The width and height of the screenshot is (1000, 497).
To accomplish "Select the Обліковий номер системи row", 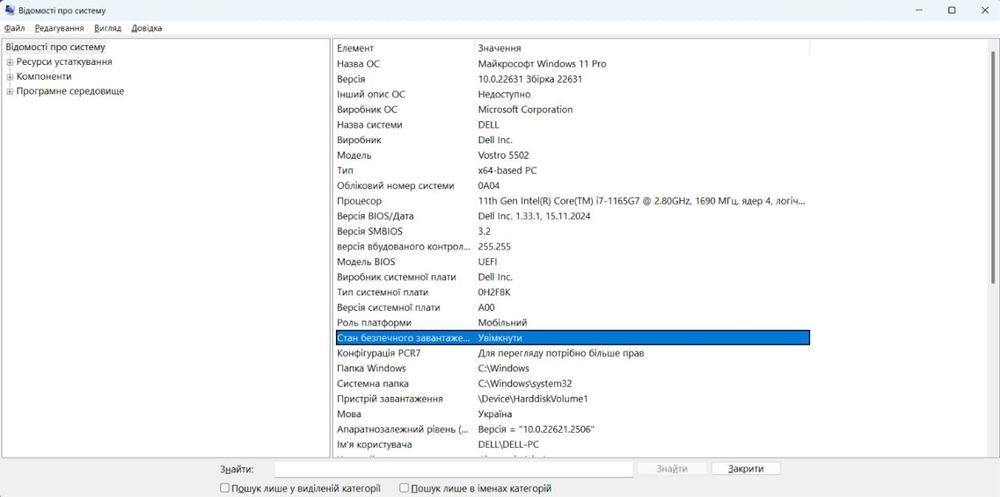I will pyautogui.click(x=573, y=186).
